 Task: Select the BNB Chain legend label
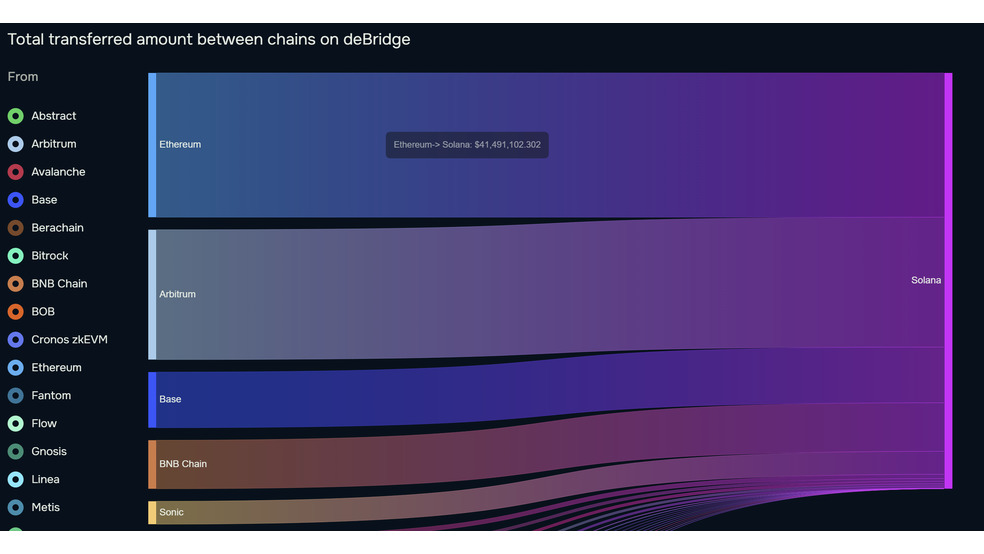tap(59, 284)
